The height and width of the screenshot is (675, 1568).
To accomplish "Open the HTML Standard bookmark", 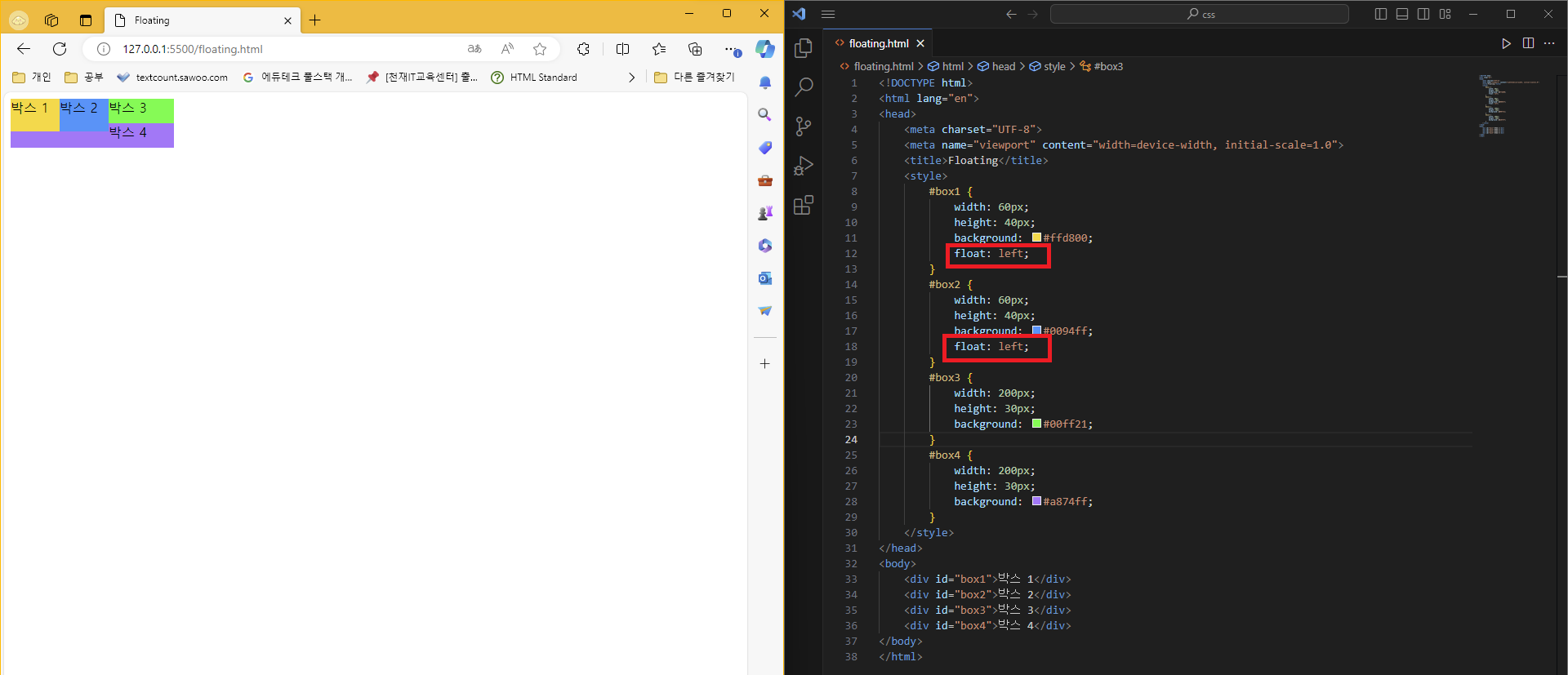I will click(534, 78).
